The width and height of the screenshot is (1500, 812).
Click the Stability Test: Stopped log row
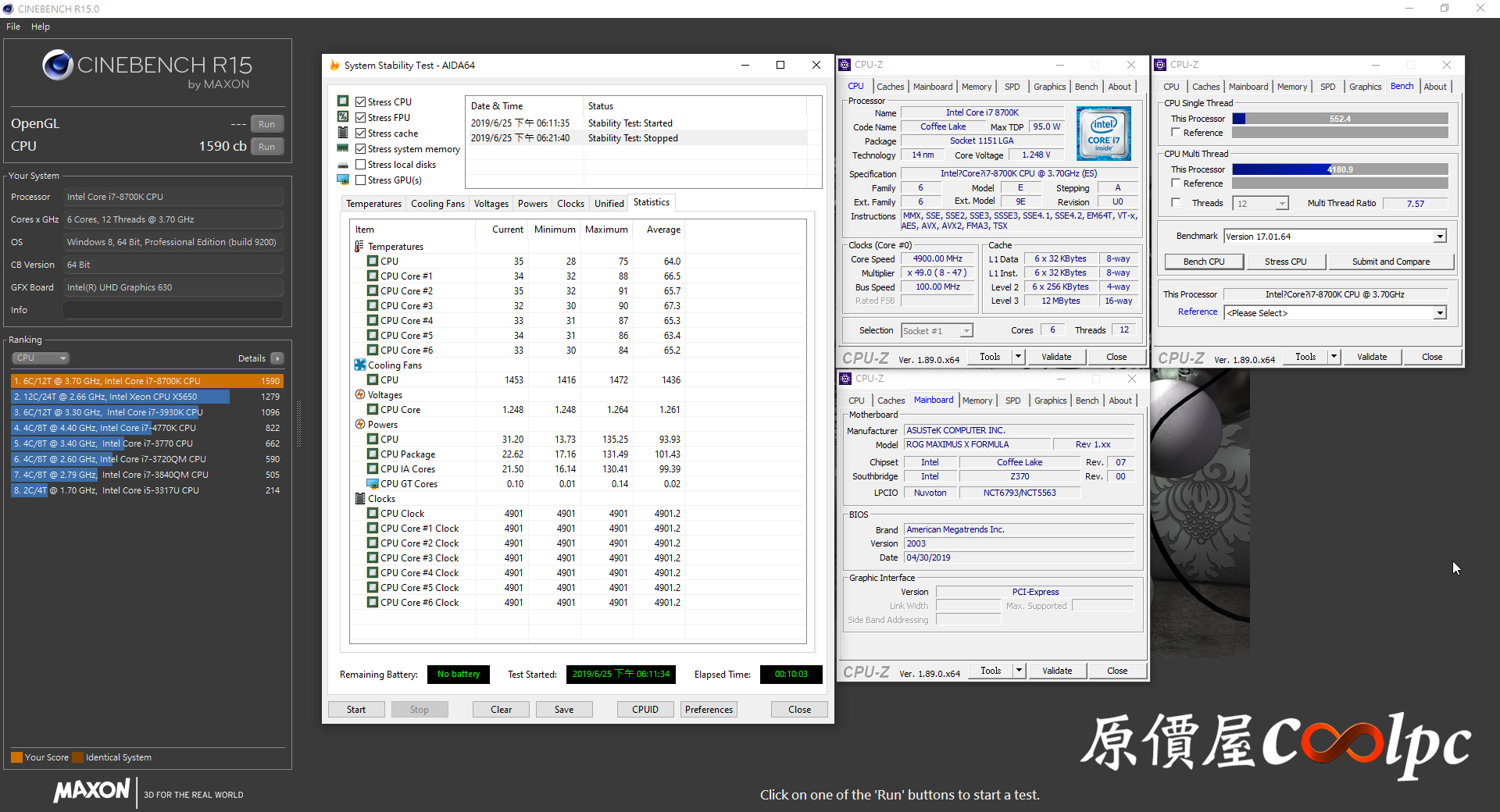[644, 138]
